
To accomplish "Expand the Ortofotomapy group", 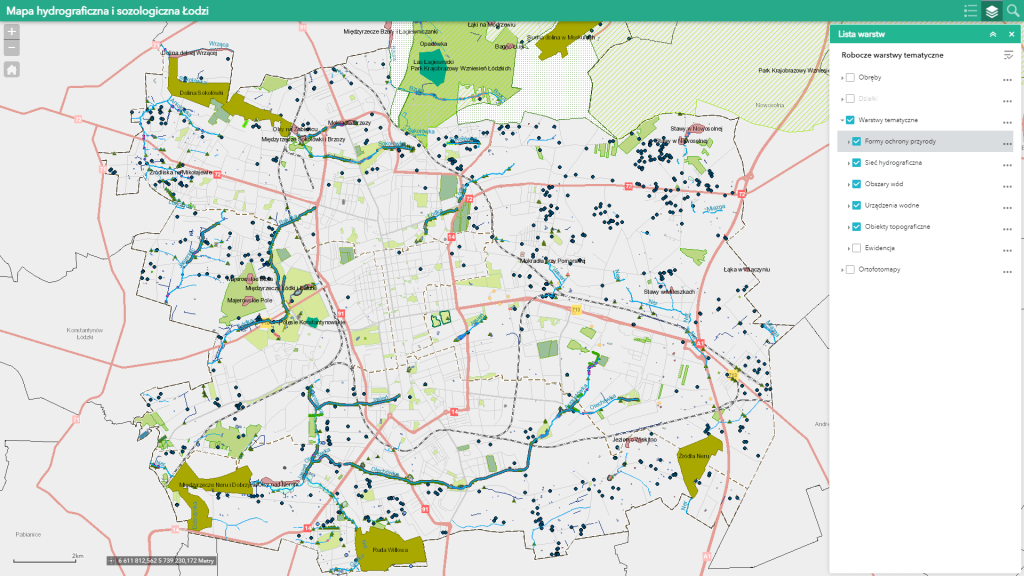I will pos(841,269).
